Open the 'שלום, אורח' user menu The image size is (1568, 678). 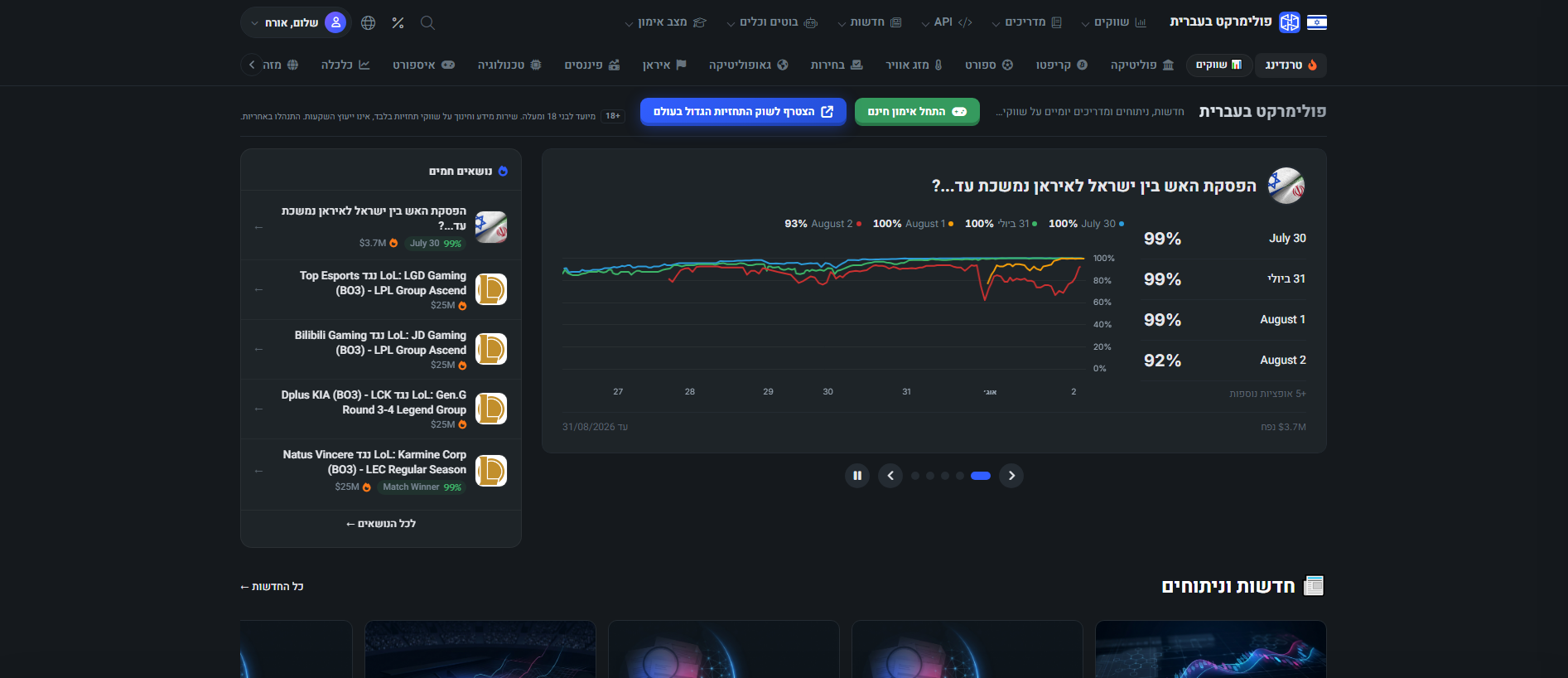[x=296, y=22]
